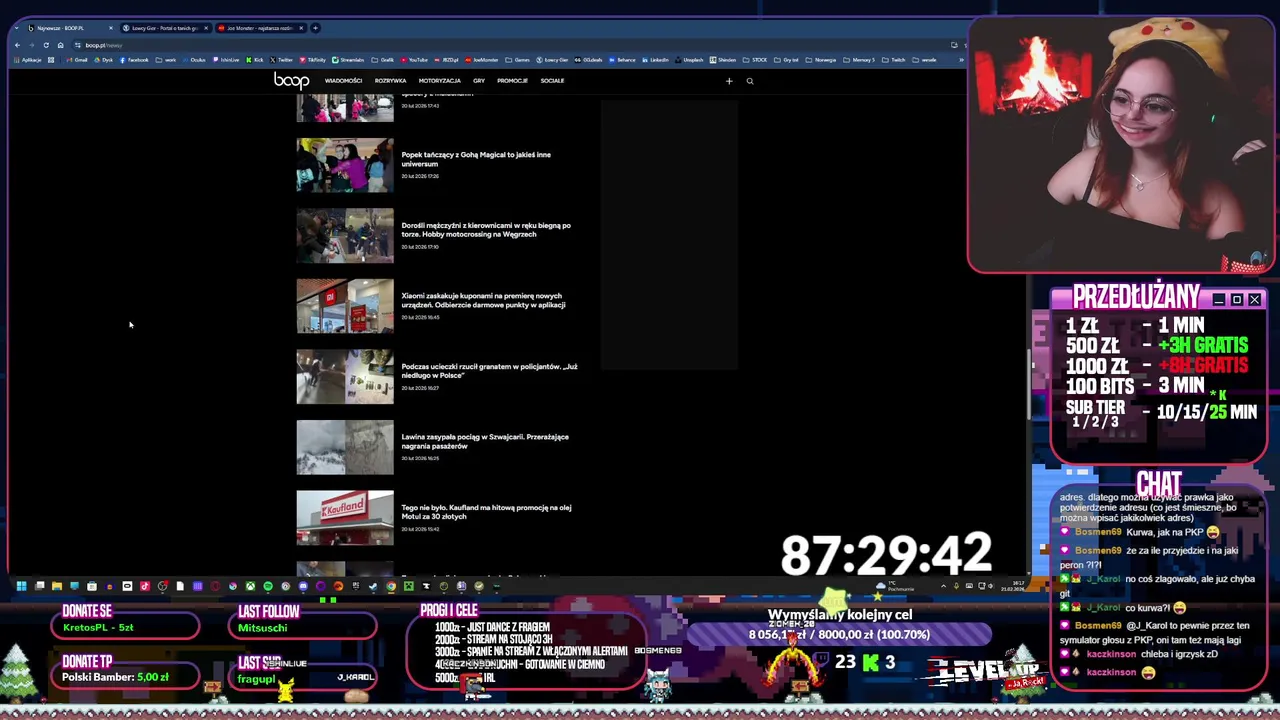Click the Kaufland store thumbnail

pyautogui.click(x=345, y=518)
